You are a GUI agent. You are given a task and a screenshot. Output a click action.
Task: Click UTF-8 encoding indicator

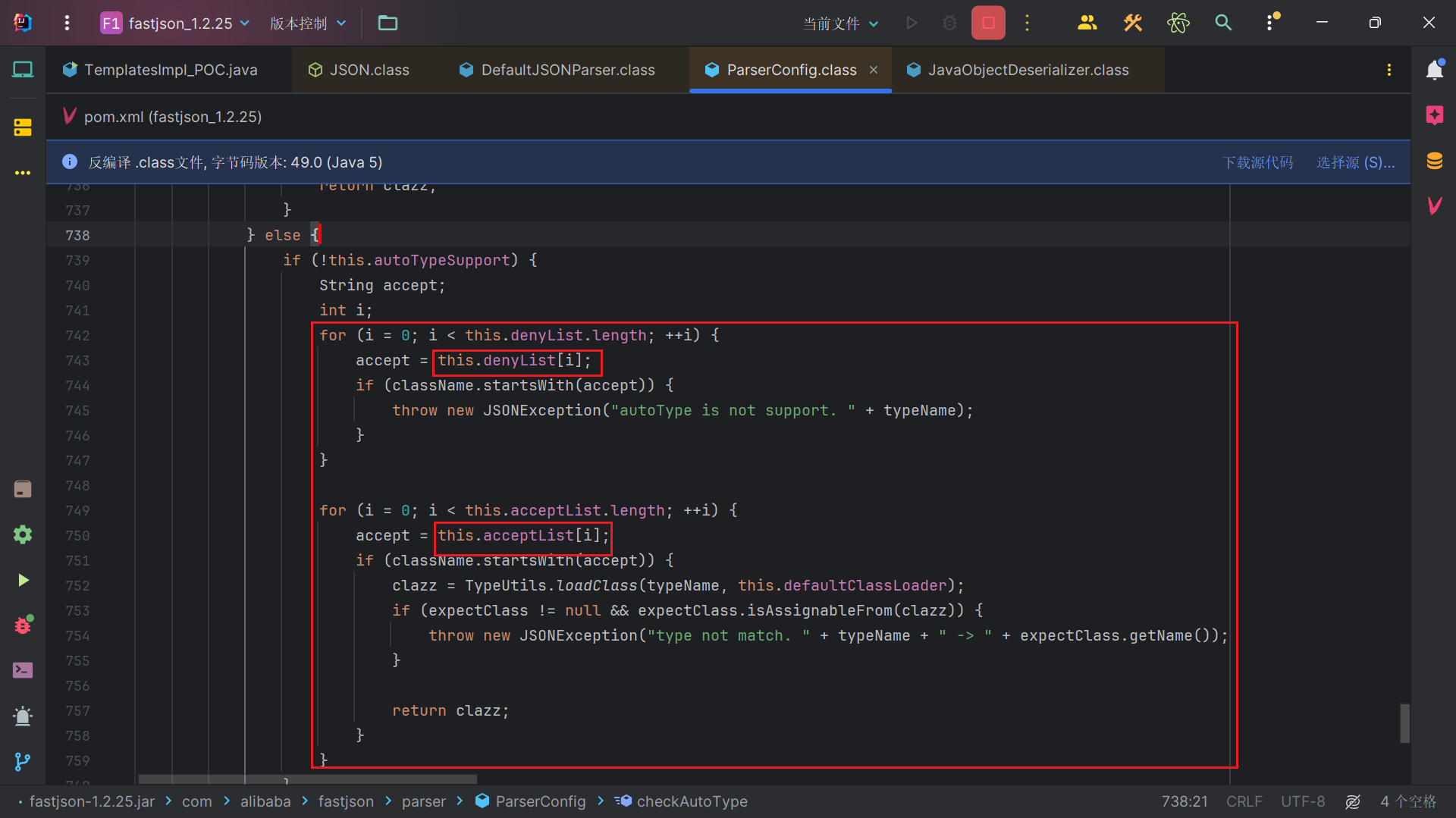(1303, 801)
